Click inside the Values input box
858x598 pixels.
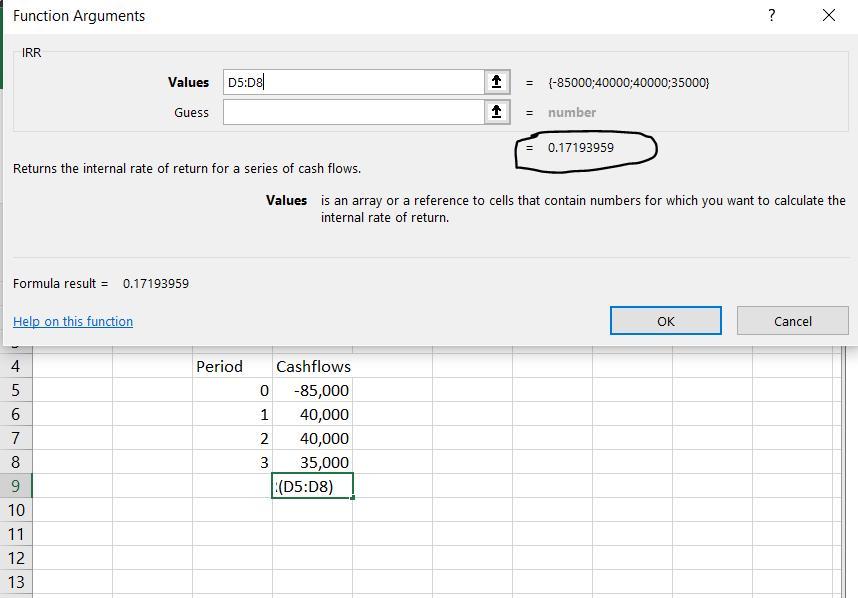click(353, 82)
